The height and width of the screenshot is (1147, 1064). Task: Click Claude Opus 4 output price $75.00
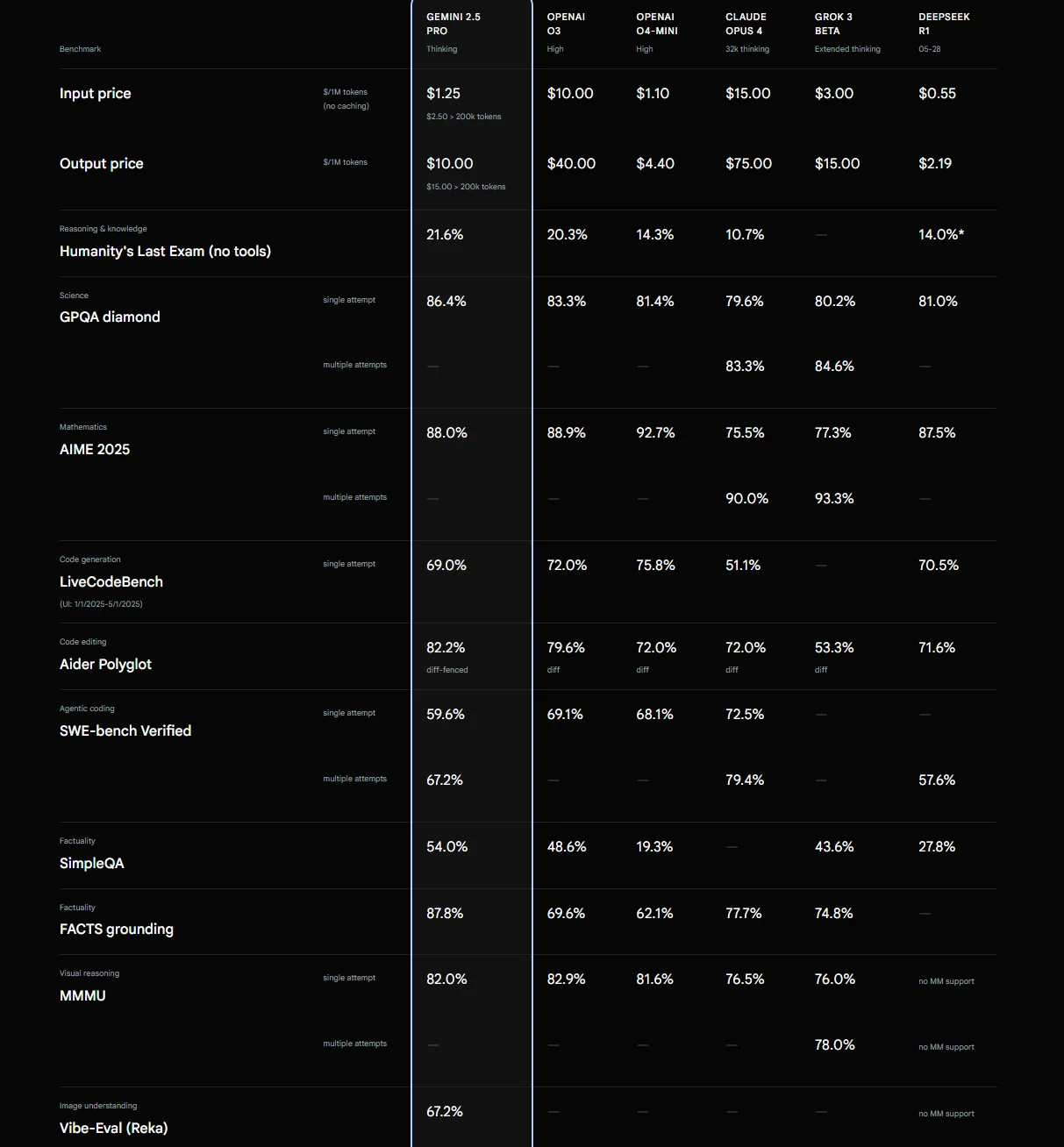(x=748, y=163)
